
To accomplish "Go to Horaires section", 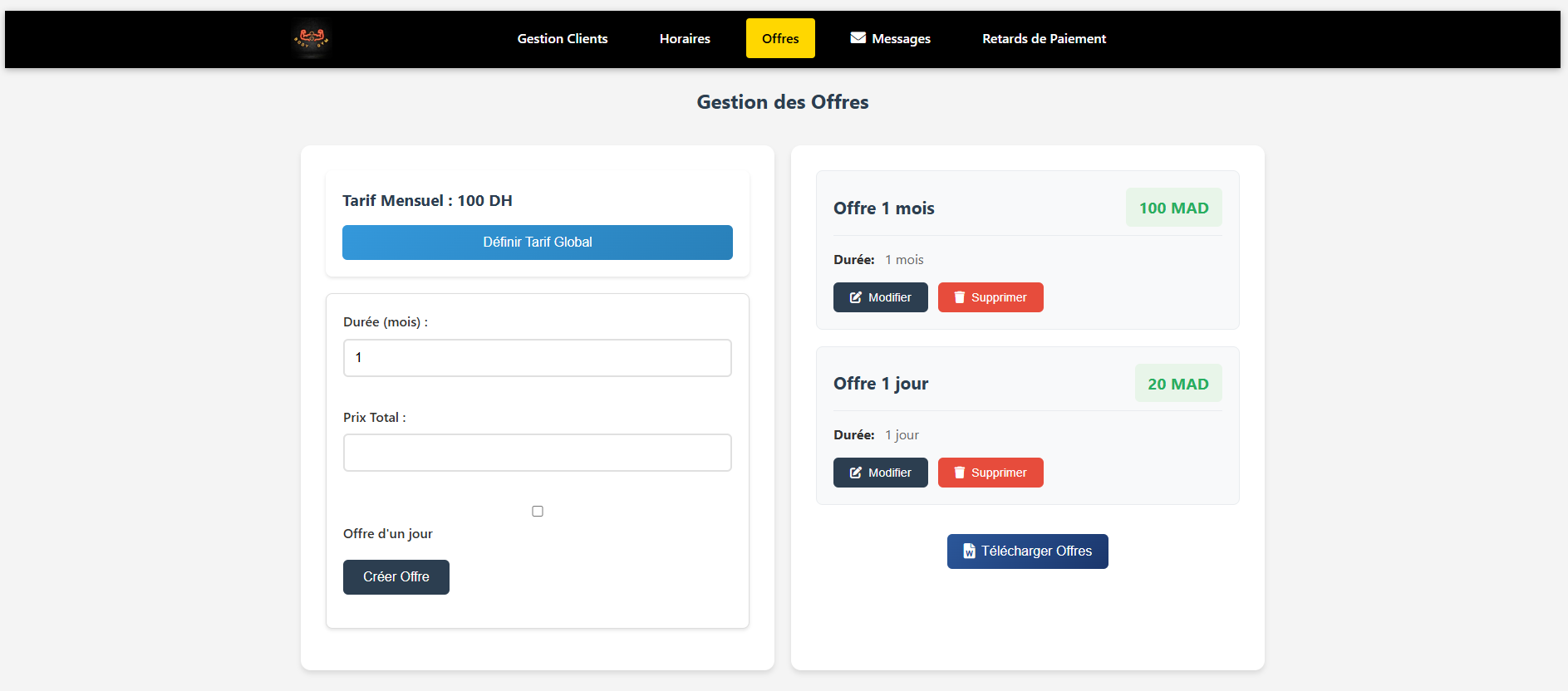I will tap(685, 38).
